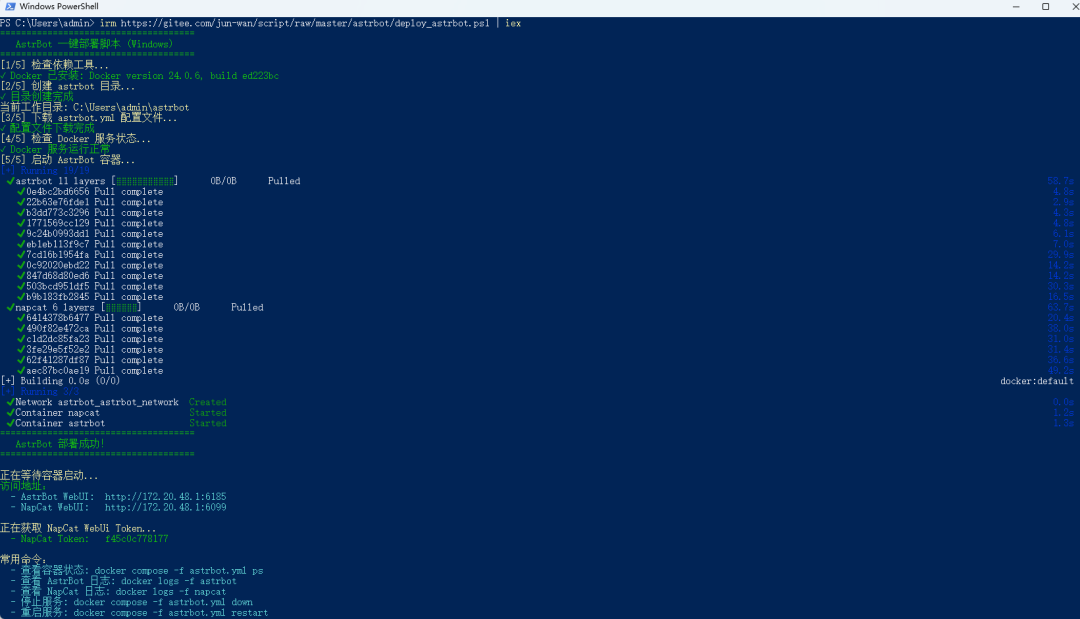Image resolution: width=1080 pixels, height=619 pixels.
Task: Click the command docker logs -f astrbot
Action: (179, 581)
